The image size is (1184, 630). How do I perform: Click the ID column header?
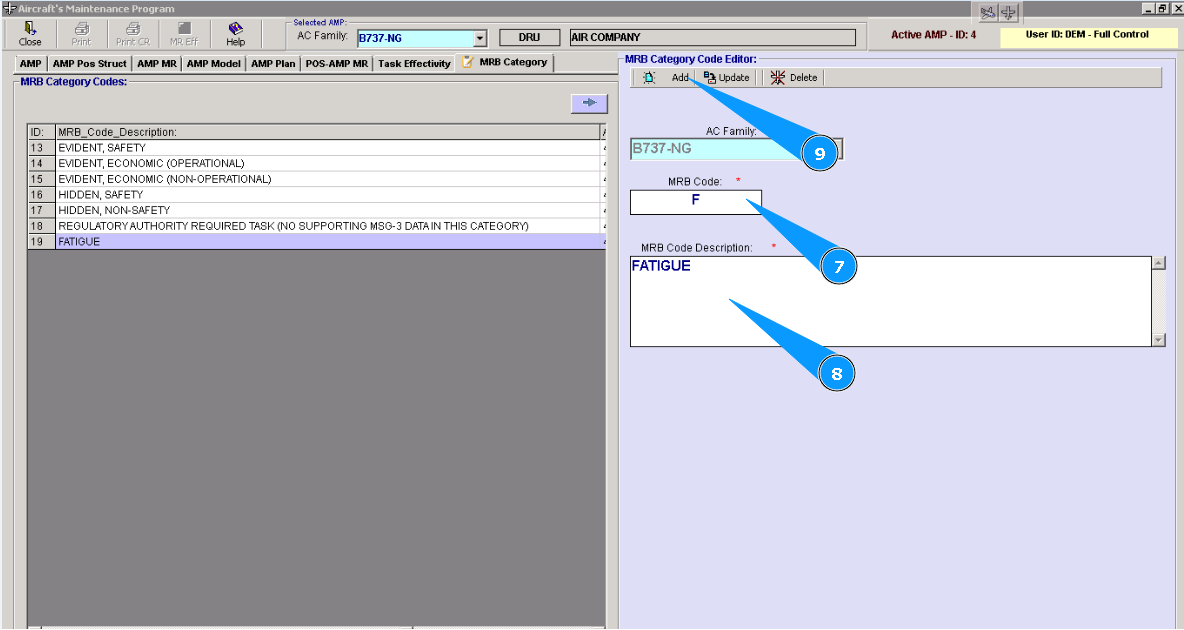(x=42, y=132)
